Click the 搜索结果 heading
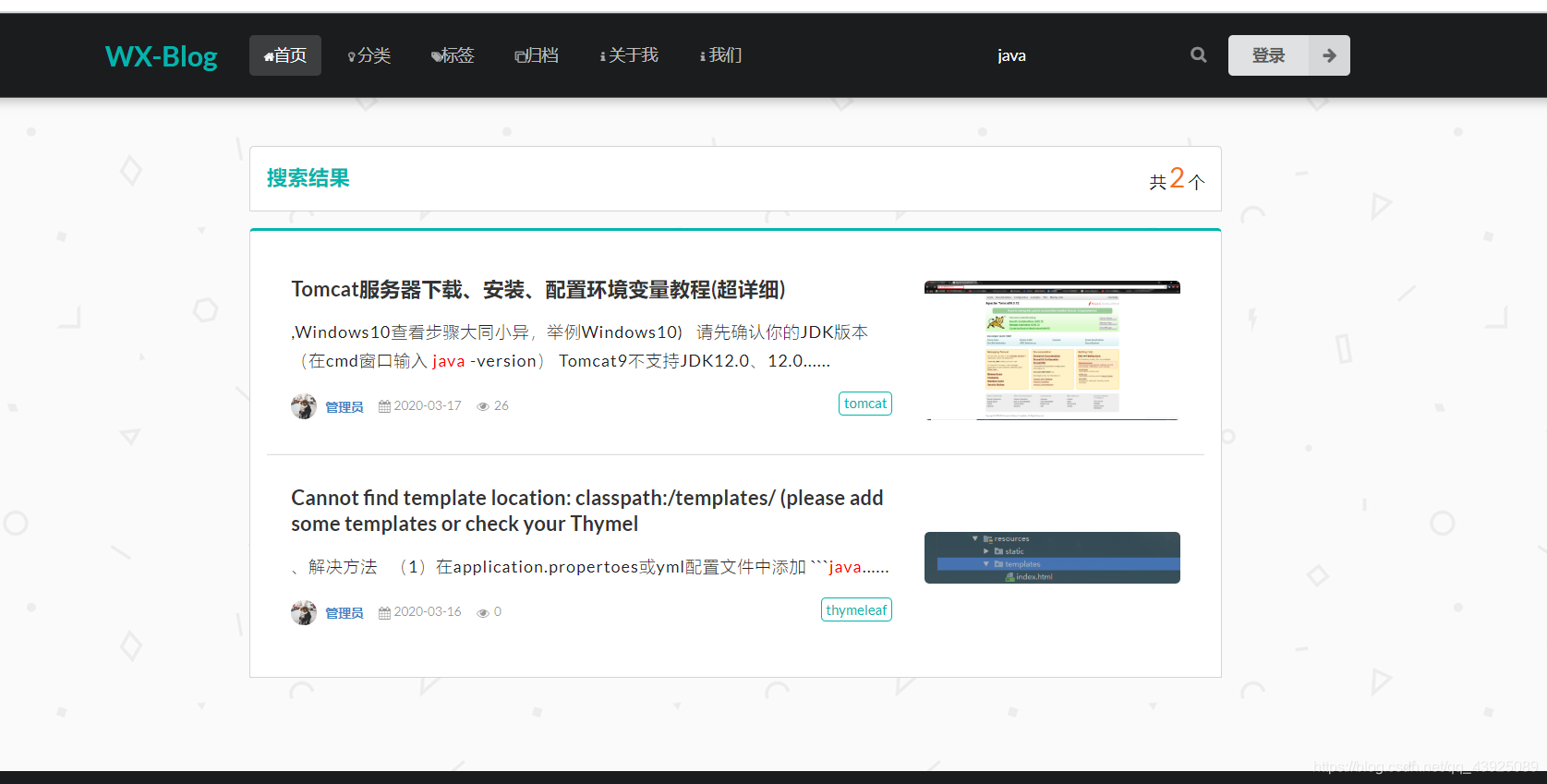Viewport: 1547px width, 784px height. pos(308,178)
